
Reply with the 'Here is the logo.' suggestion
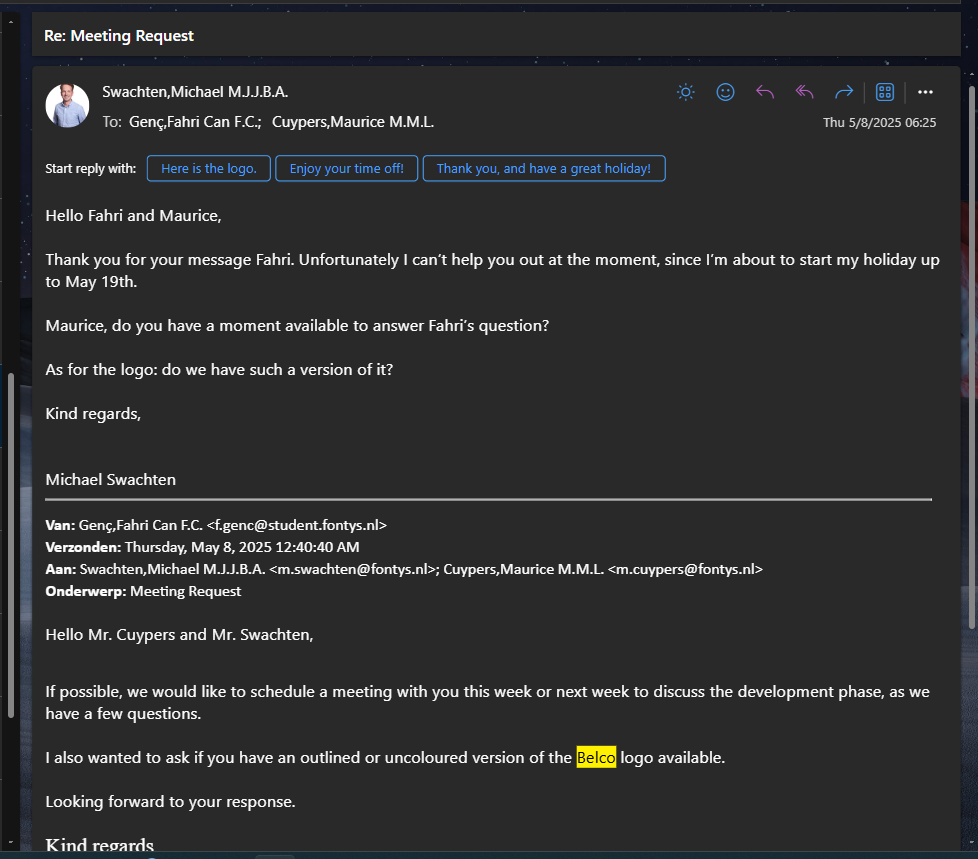tap(208, 168)
